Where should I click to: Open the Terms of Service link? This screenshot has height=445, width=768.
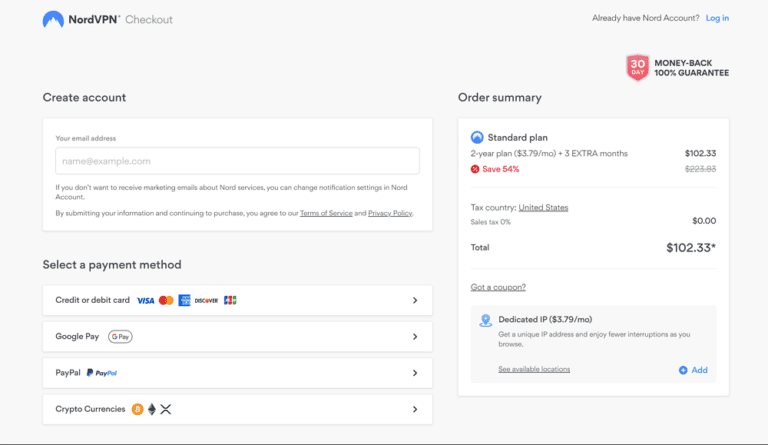click(326, 213)
